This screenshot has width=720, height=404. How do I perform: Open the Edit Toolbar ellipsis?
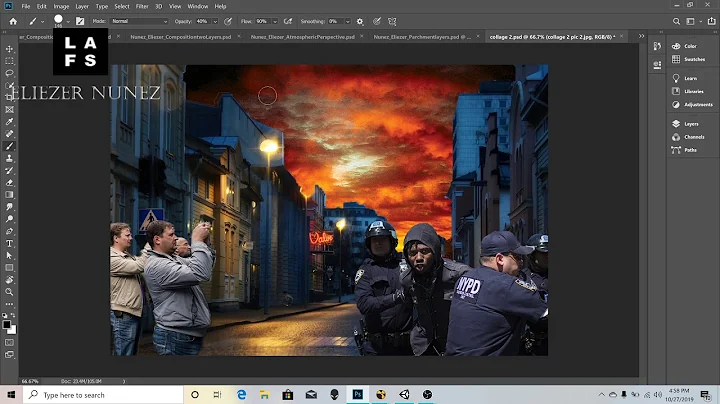[9, 304]
